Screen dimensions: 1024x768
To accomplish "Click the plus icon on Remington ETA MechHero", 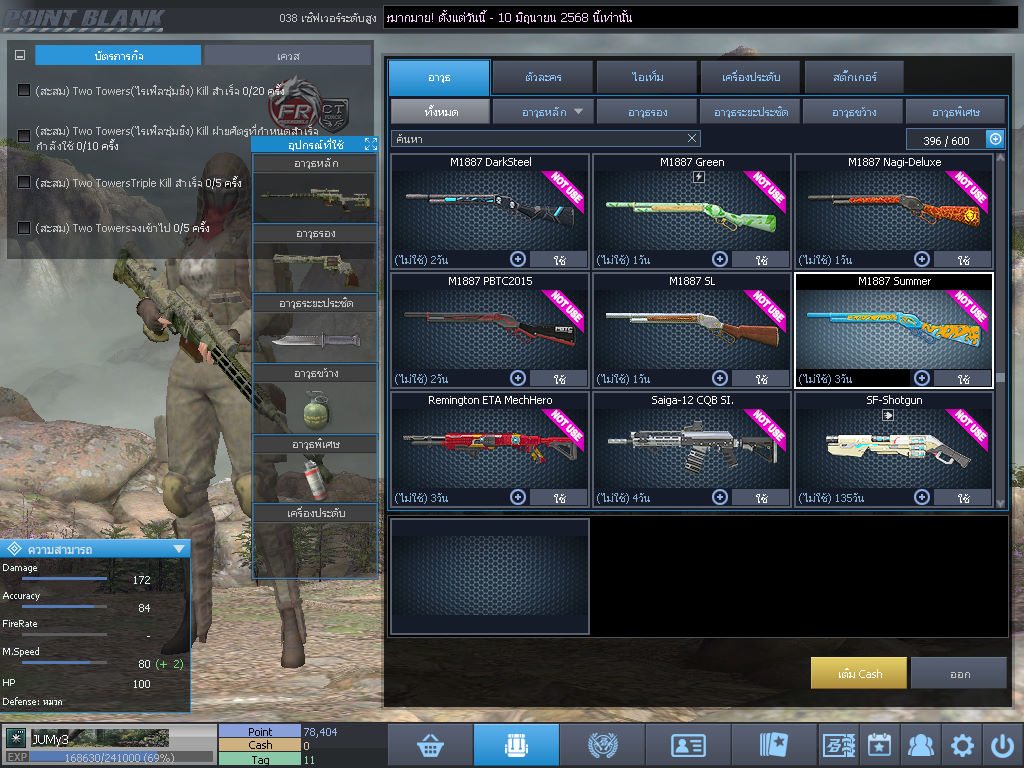I will pyautogui.click(x=518, y=497).
